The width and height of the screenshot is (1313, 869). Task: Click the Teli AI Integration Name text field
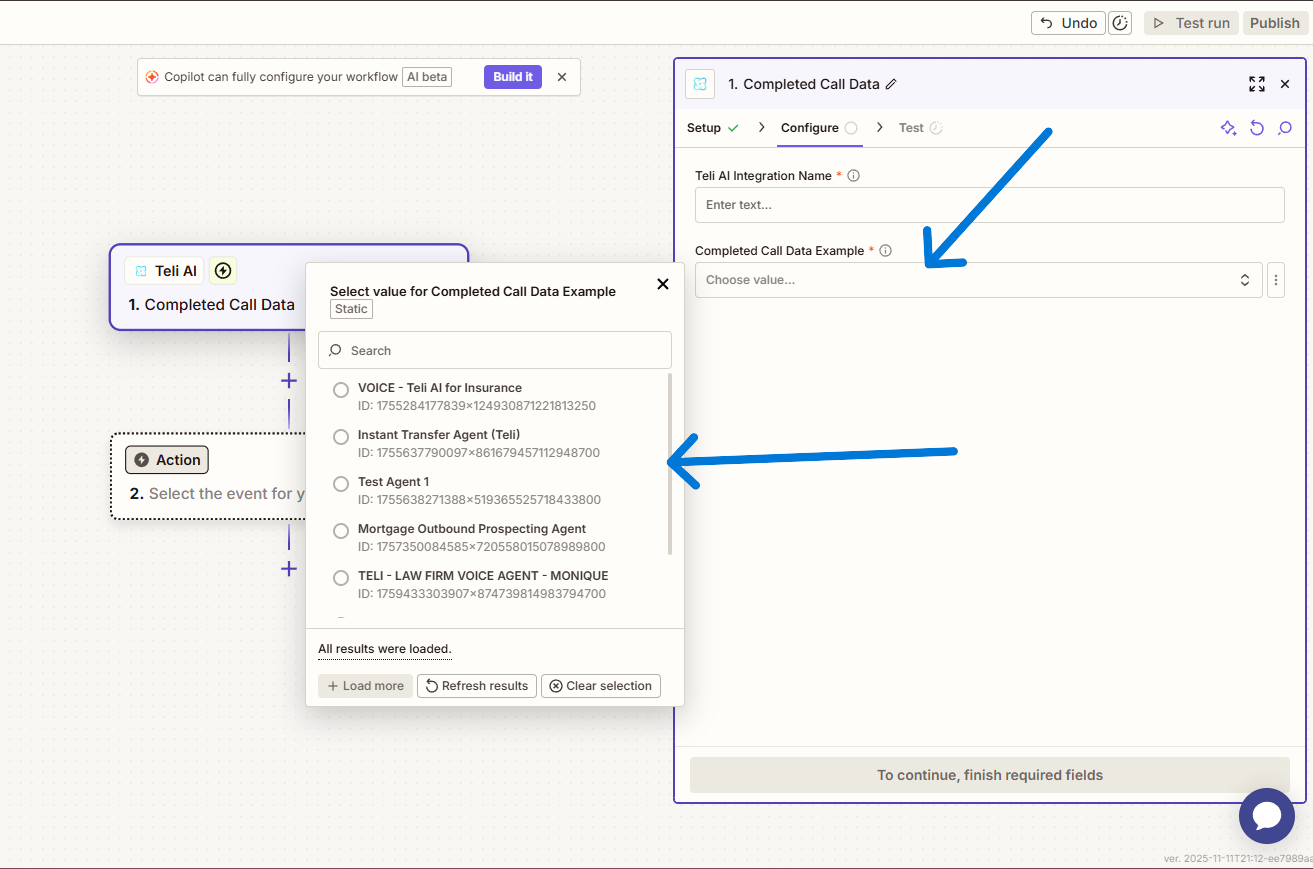(990, 205)
